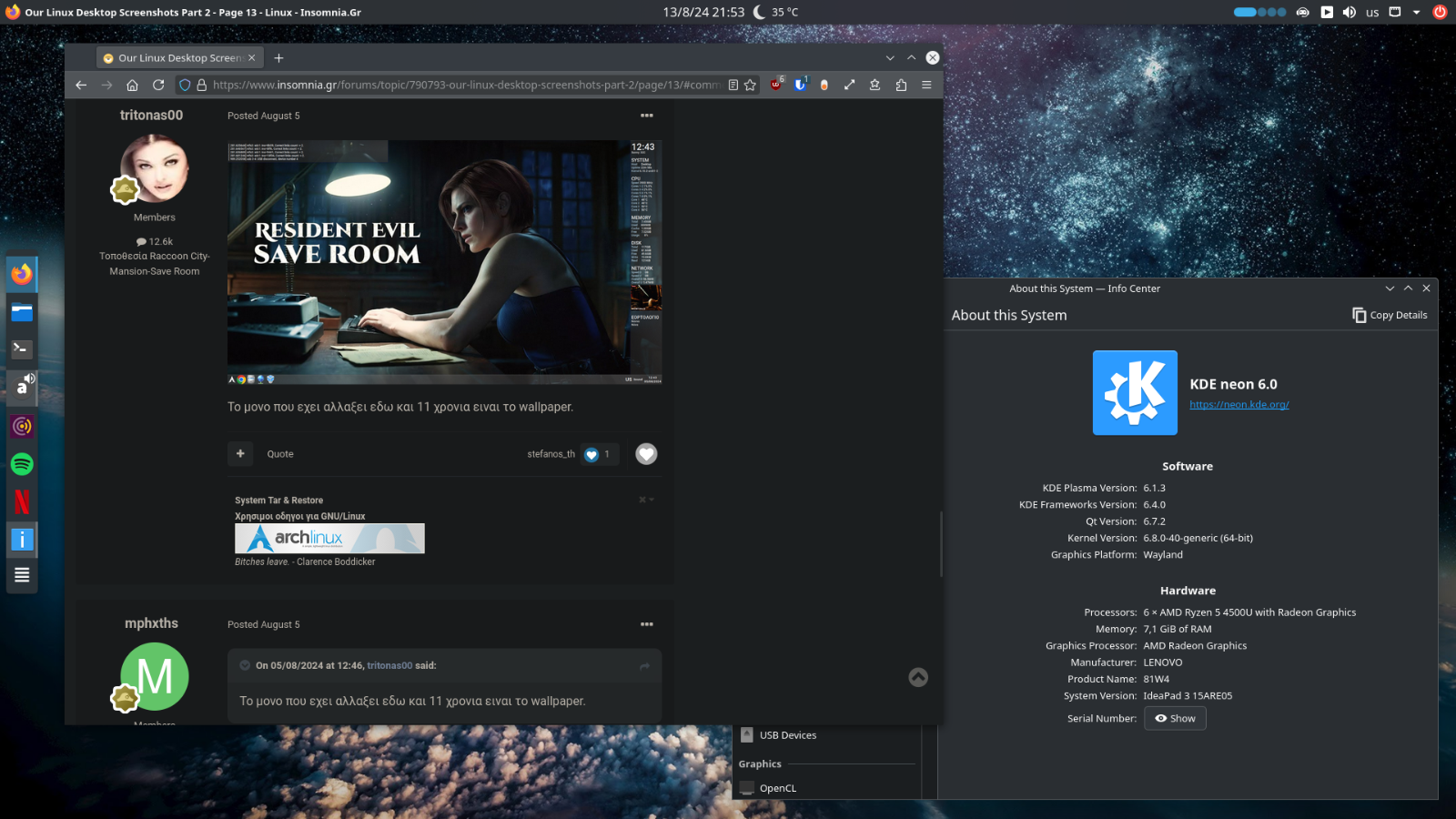Bookmark this page with the star

tap(750, 85)
